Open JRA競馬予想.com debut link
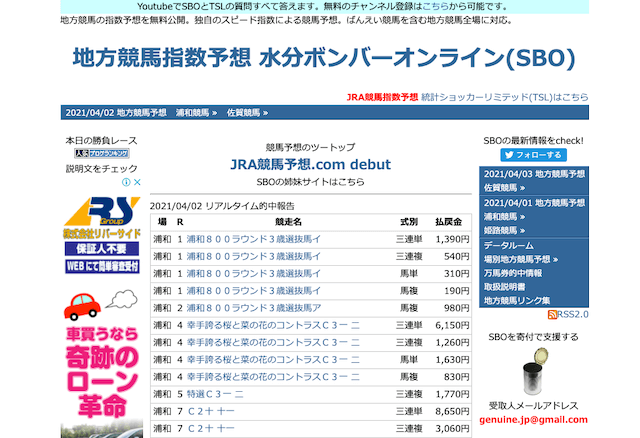Viewport: 640px width, 438px height. (310, 164)
